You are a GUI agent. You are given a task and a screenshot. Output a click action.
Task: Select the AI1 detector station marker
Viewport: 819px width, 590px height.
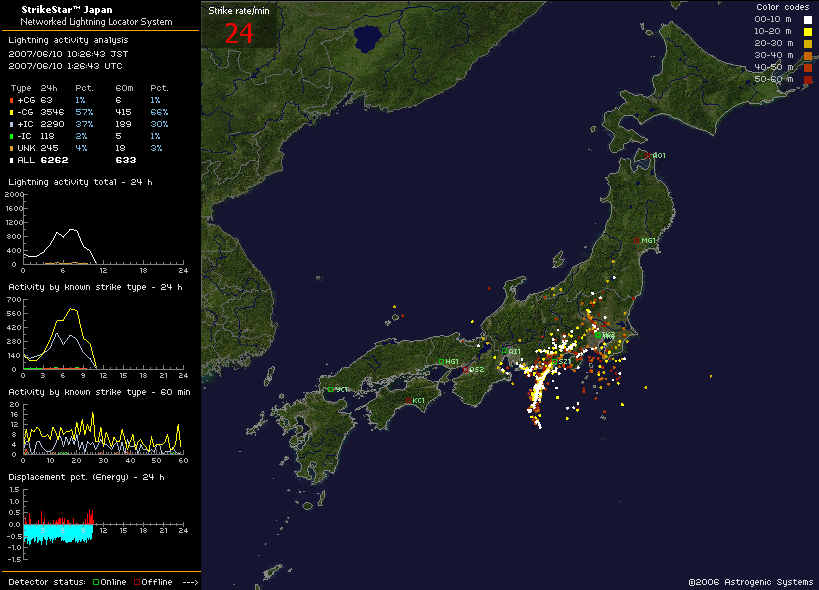(x=505, y=351)
